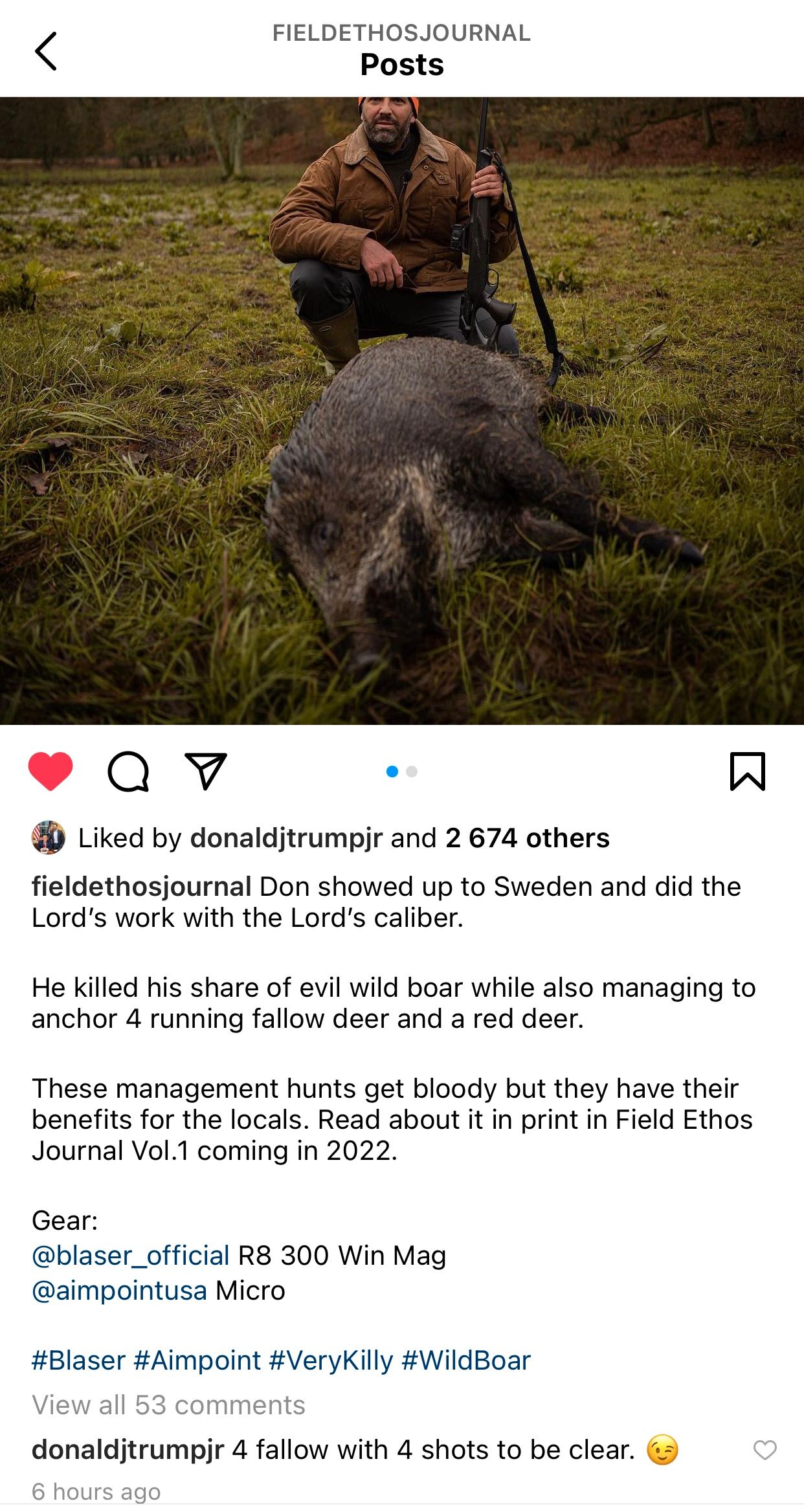
Task: View the list of 2 674 others likes
Action: 528,838
